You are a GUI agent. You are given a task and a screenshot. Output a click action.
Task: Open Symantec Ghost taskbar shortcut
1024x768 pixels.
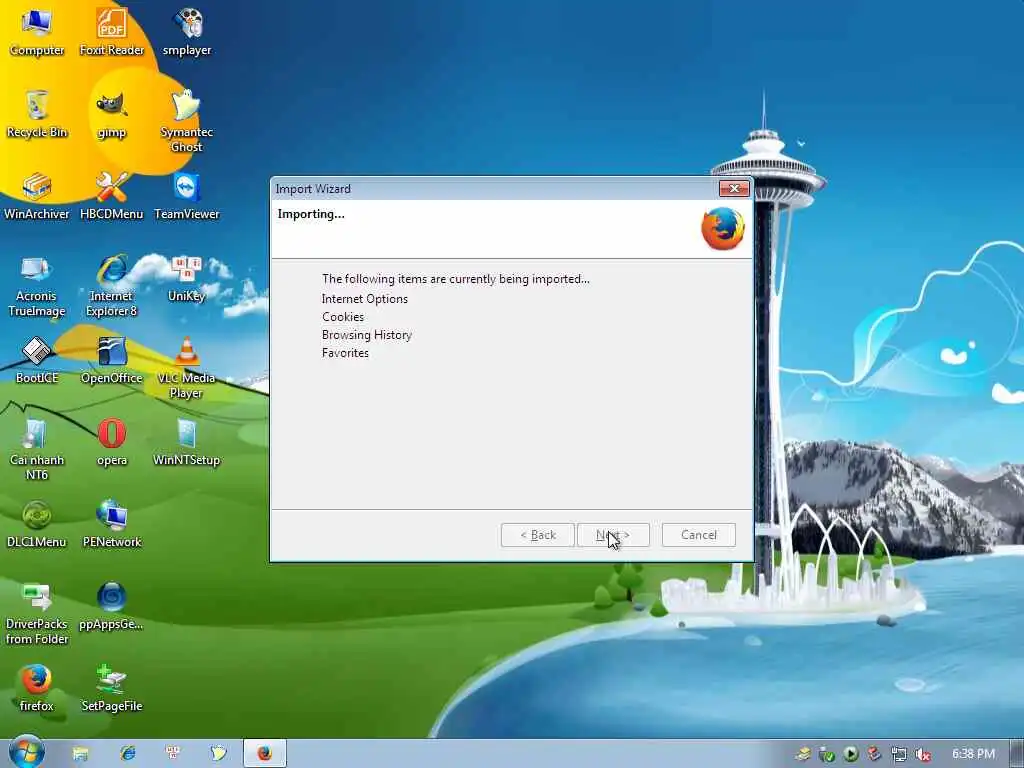[219, 754]
